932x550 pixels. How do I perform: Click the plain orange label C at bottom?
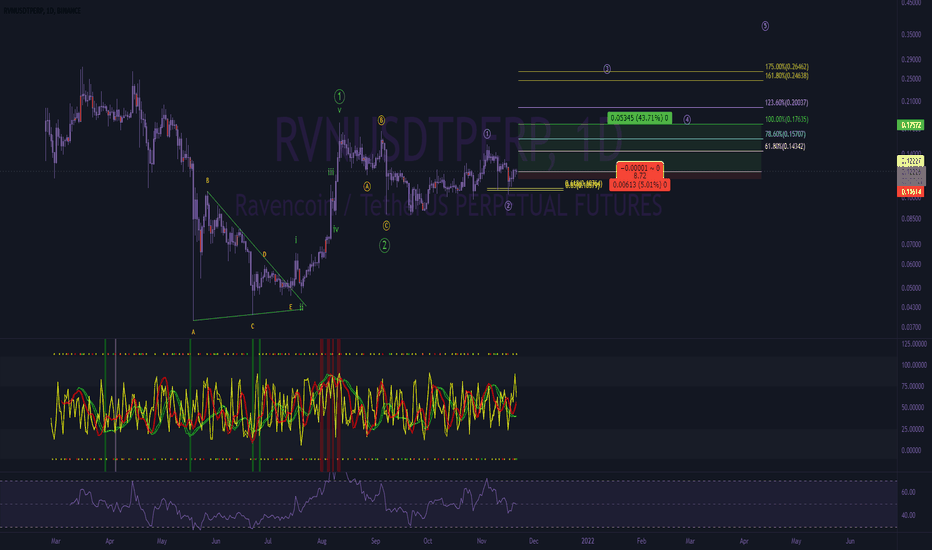(x=253, y=326)
